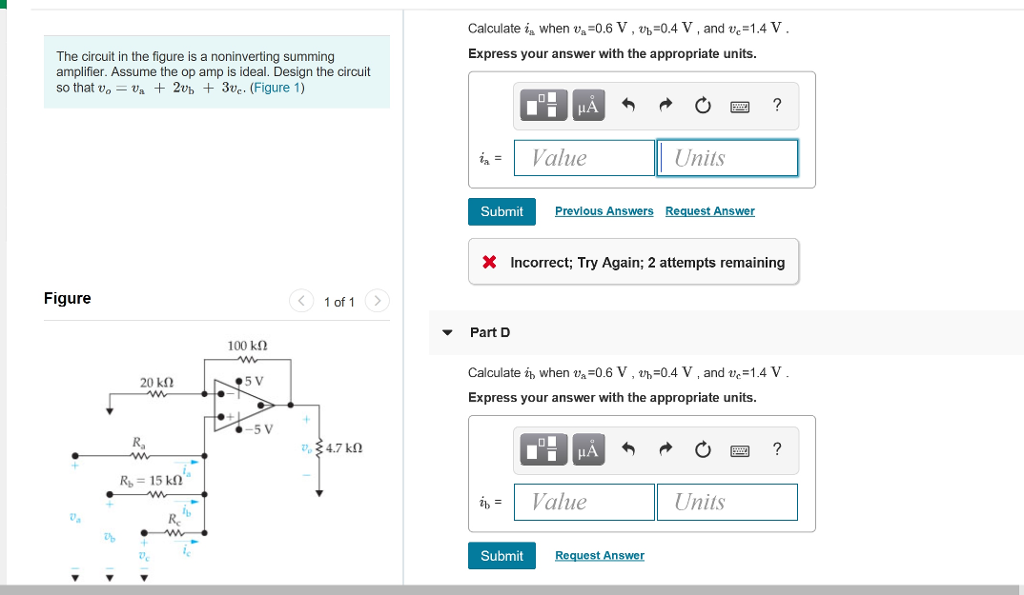1024x595 pixels.
Task: Click the μÅ units icon in the ia toolbar
Action: point(589,105)
